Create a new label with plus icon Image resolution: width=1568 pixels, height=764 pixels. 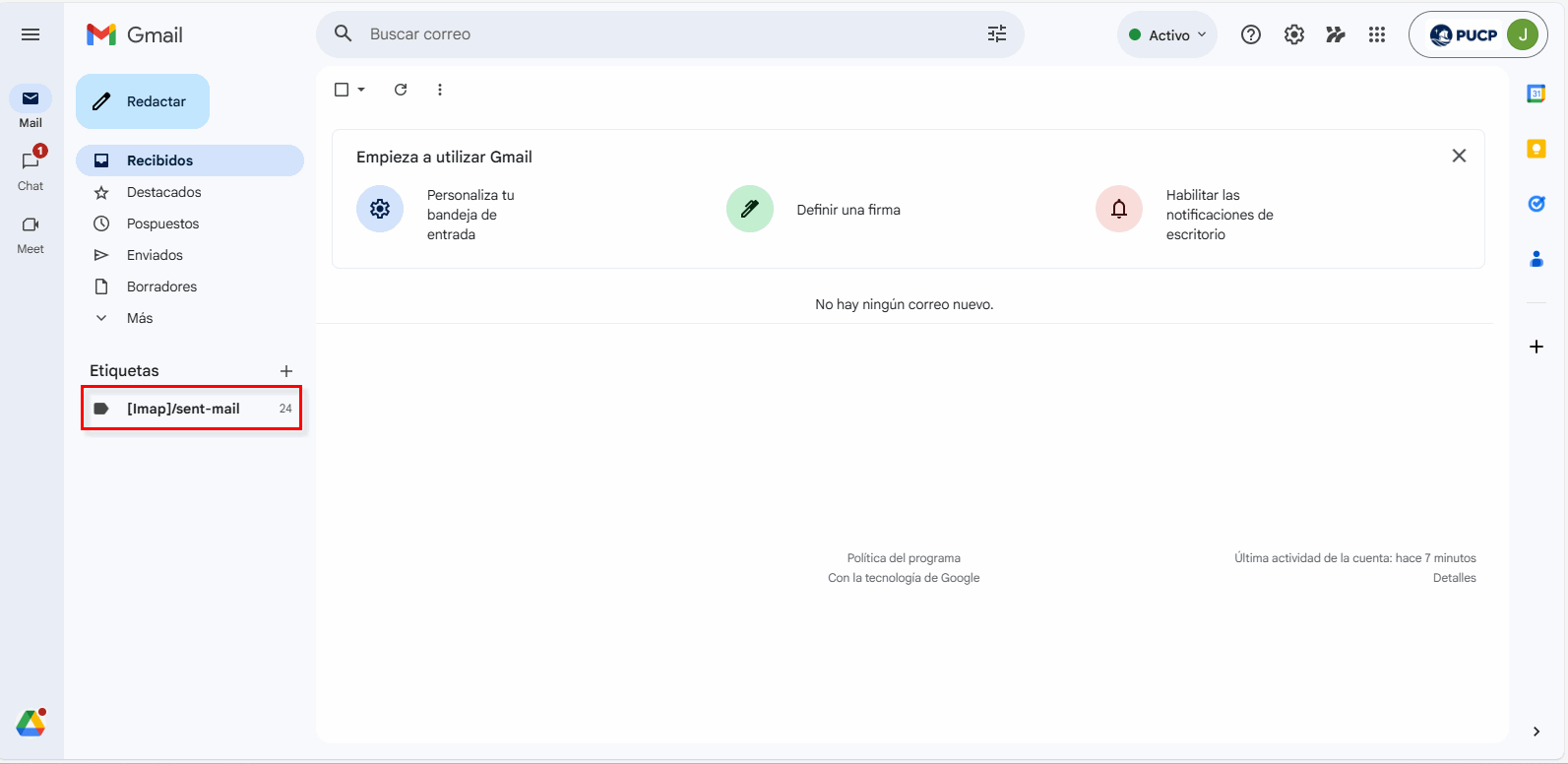[286, 371]
